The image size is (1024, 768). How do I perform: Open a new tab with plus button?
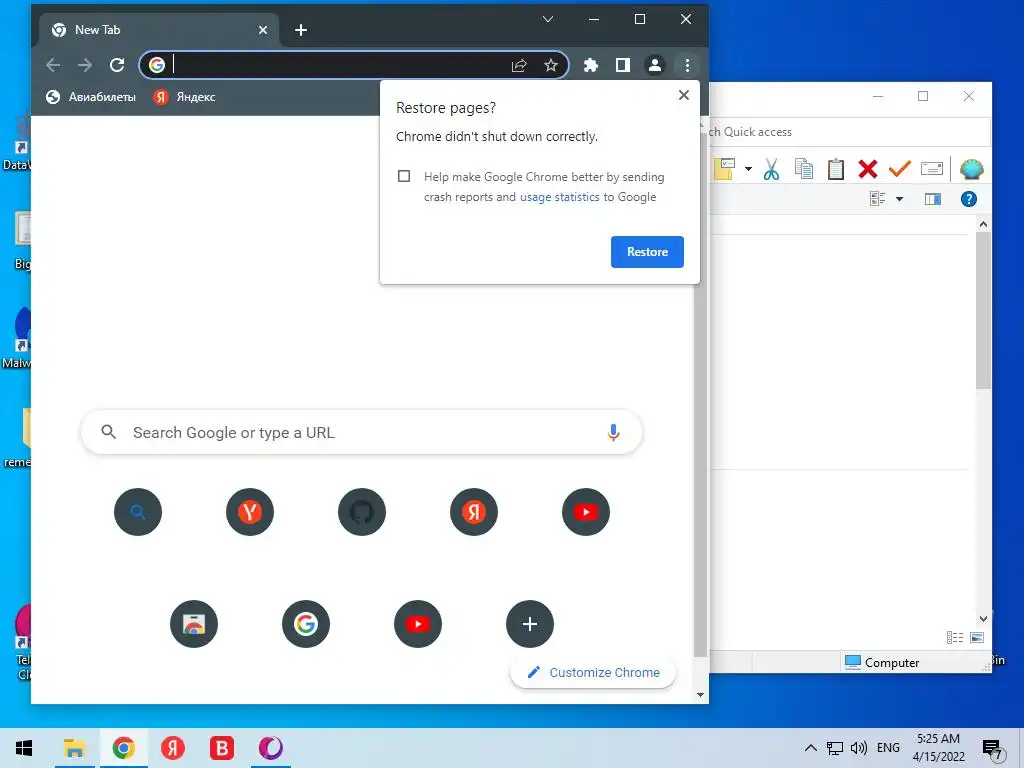pyautogui.click(x=300, y=30)
